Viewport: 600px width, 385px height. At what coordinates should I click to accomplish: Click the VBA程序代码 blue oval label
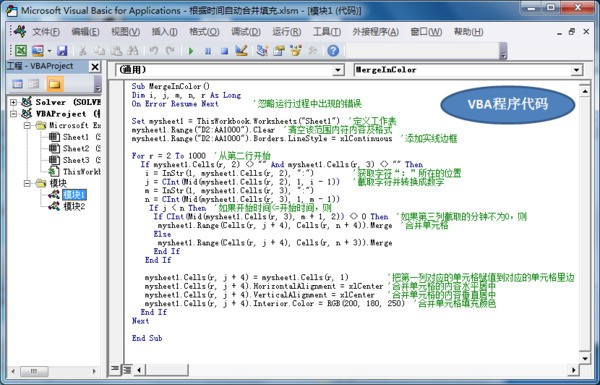508,104
